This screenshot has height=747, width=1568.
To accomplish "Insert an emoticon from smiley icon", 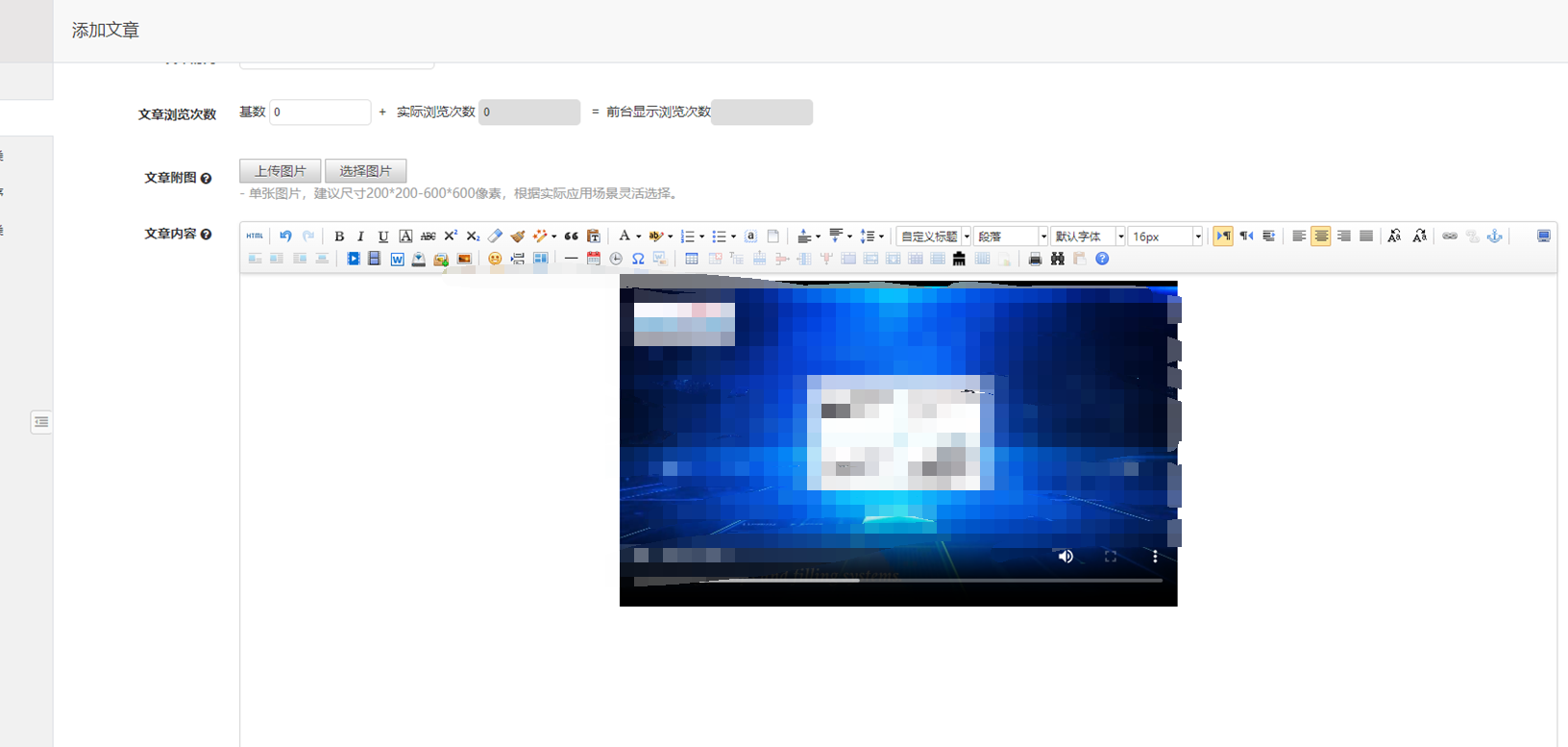I will pos(495,259).
